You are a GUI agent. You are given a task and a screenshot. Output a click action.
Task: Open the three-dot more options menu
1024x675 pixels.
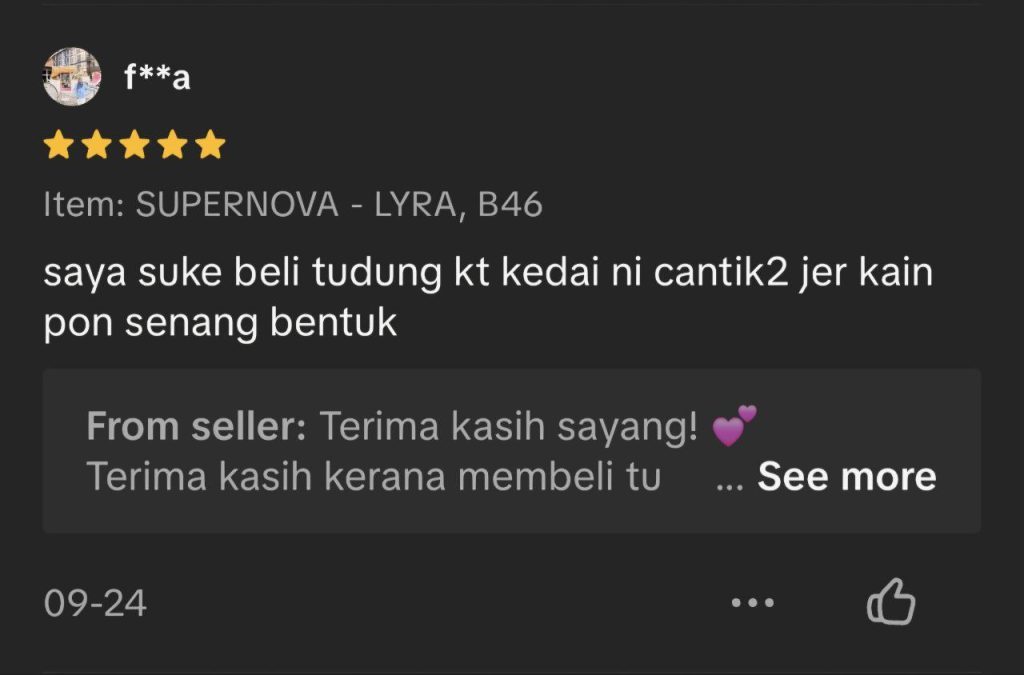point(752,603)
